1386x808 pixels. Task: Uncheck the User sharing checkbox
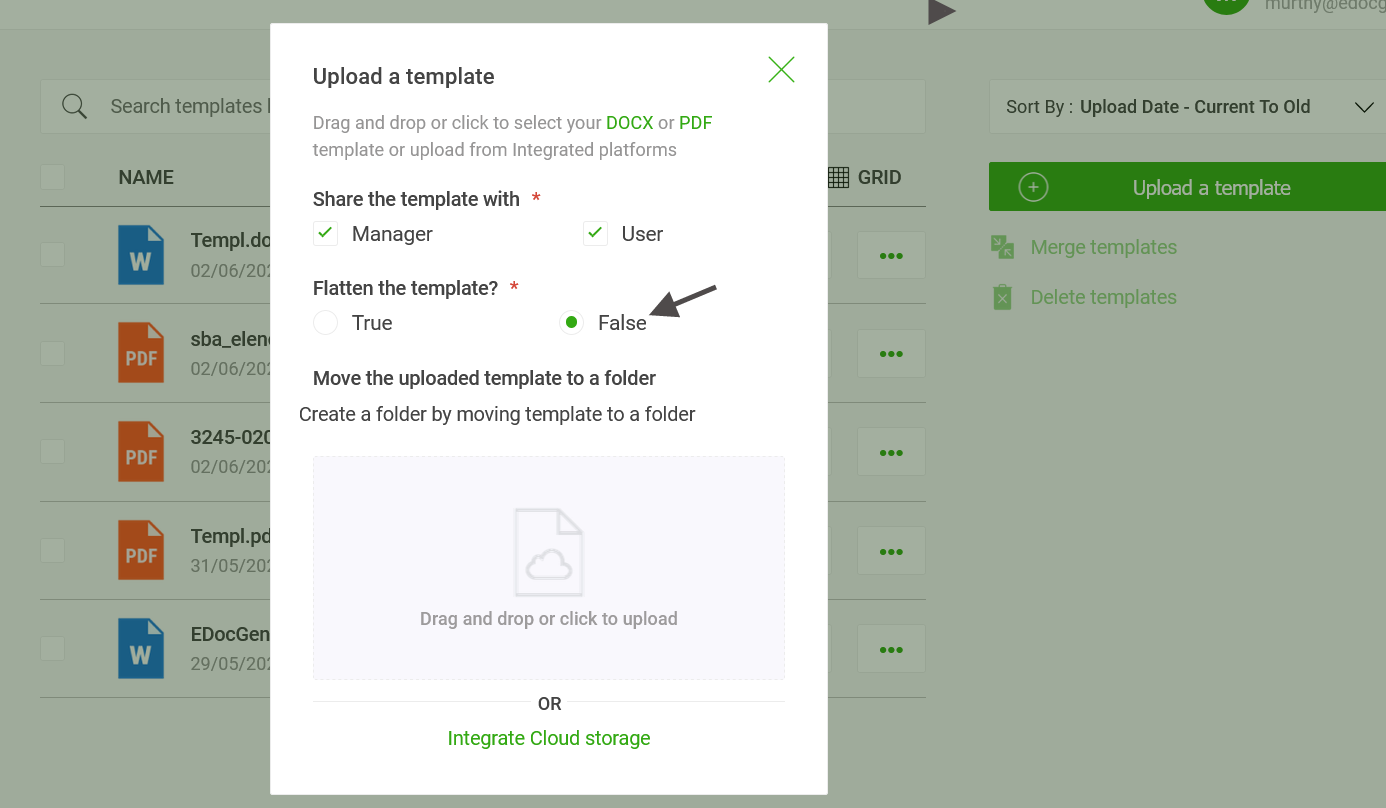[595, 233]
